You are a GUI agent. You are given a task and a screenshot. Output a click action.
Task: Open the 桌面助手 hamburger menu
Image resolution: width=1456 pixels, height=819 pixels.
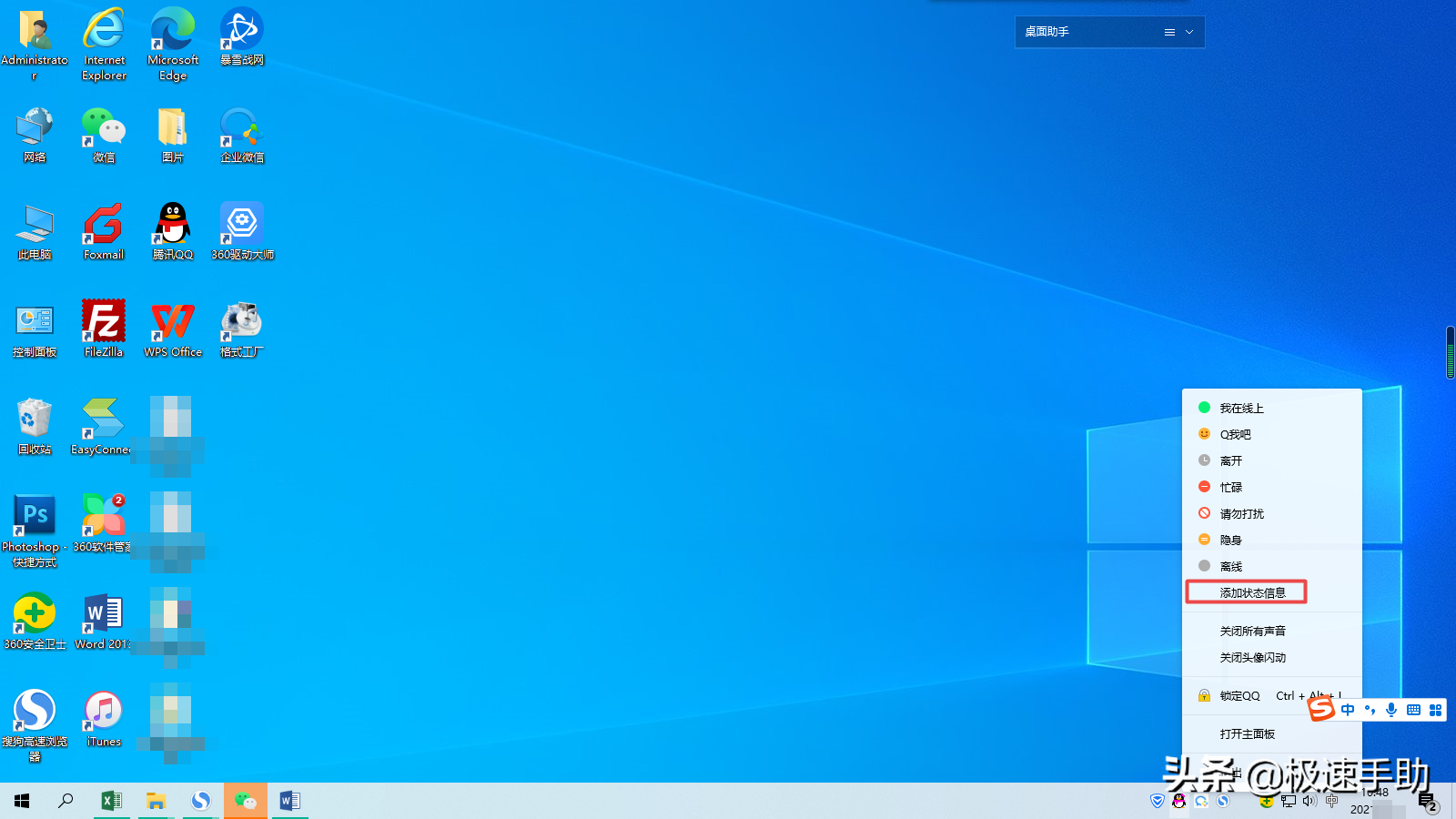pos(1169,32)
